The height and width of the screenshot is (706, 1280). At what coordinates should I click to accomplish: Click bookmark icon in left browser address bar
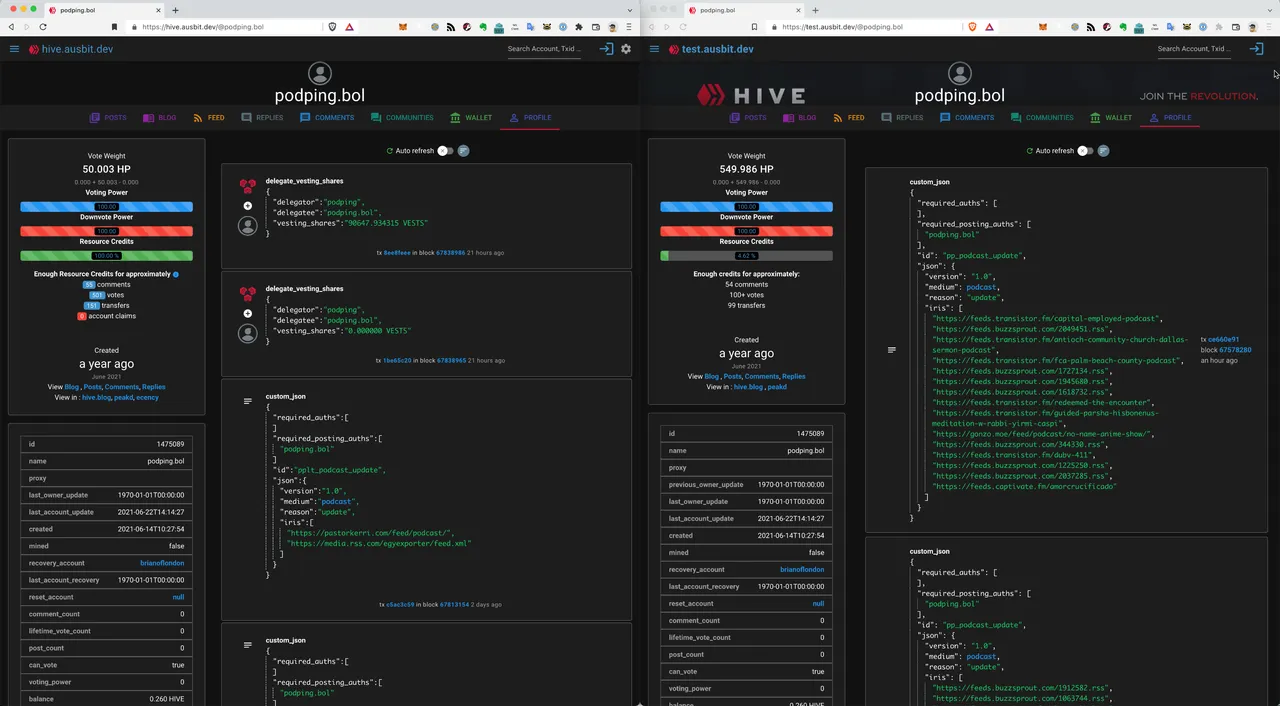114,27
